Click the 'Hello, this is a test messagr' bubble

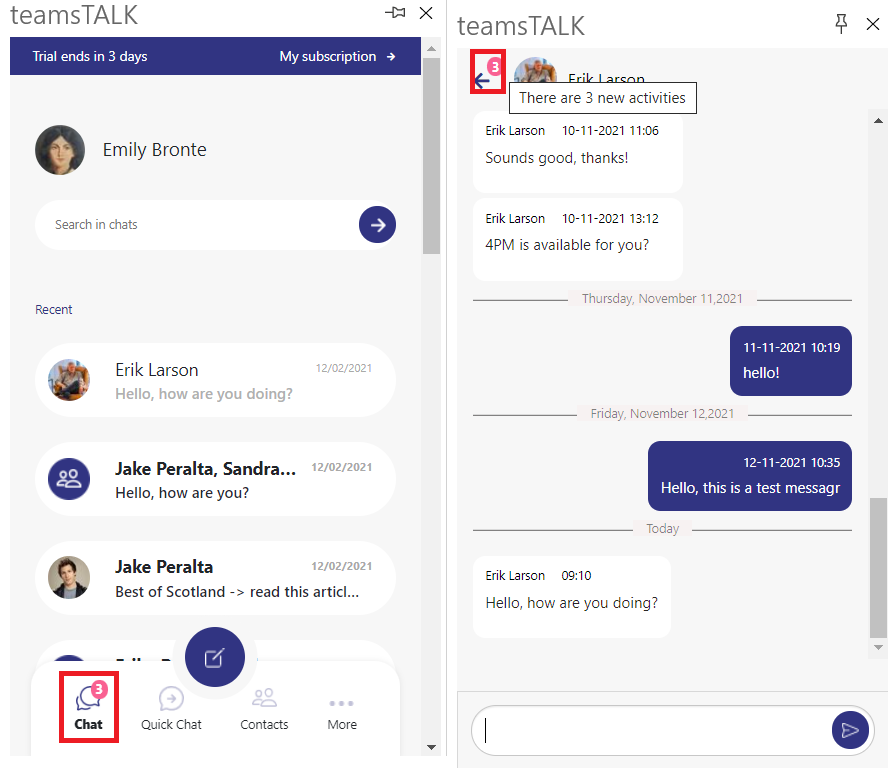point(750,476)
